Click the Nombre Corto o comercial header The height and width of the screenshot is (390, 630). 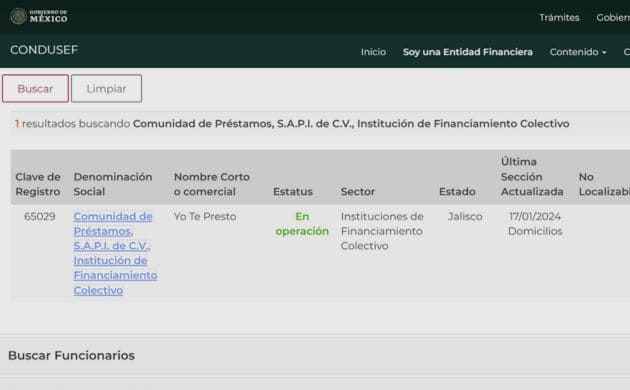[212, 184]
